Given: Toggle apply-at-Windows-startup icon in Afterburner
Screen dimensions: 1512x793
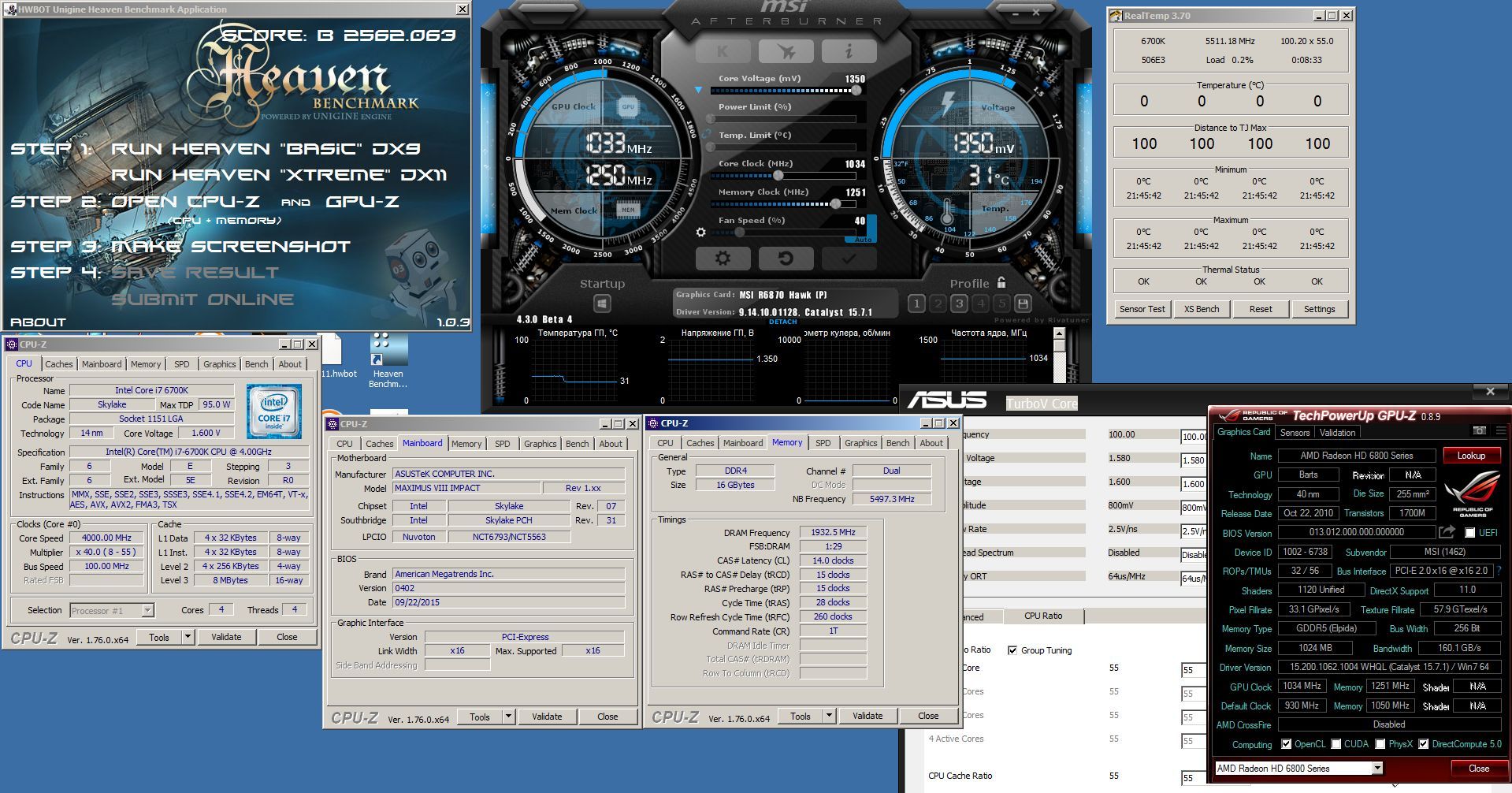Looking at the screenshot, I should [x=602, y=303].
